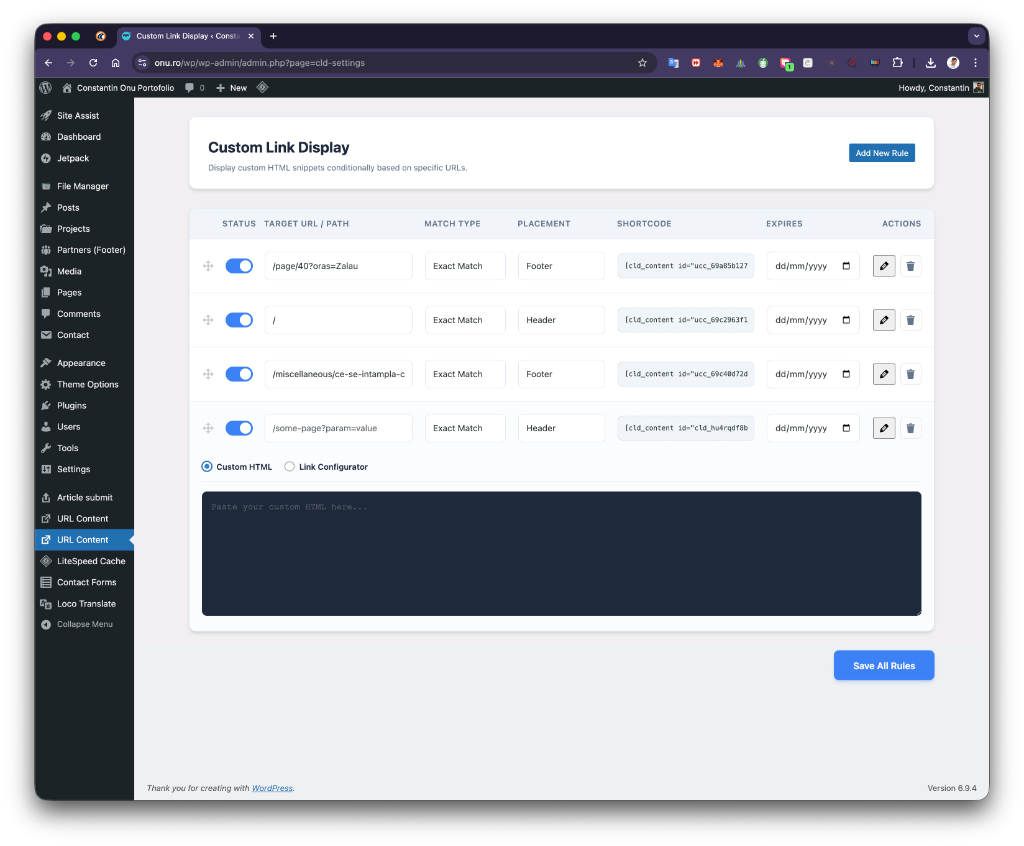Bookmark this page with star icon
Screen dimensions: 1024x846
click(x=642, y=63)
